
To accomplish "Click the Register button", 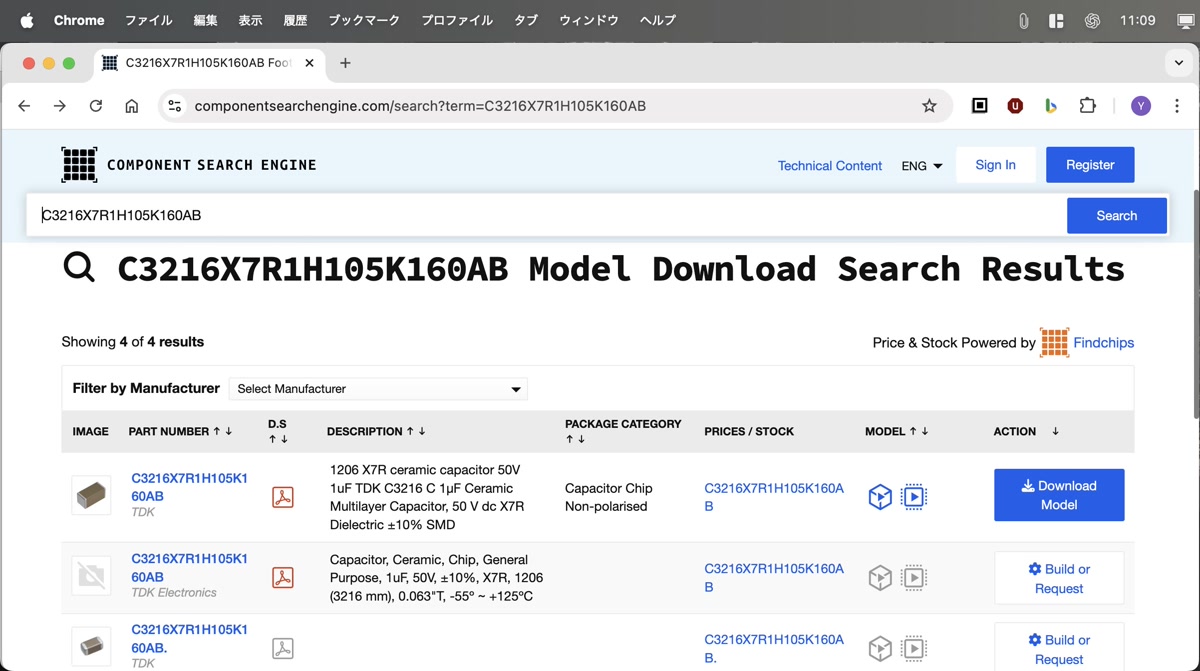I will [1090, 165].
